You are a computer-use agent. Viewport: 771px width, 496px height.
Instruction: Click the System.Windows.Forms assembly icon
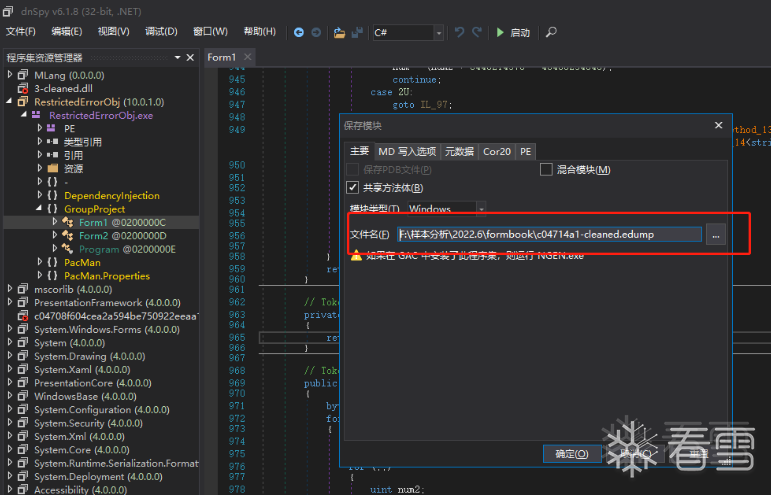click(23, 329)
